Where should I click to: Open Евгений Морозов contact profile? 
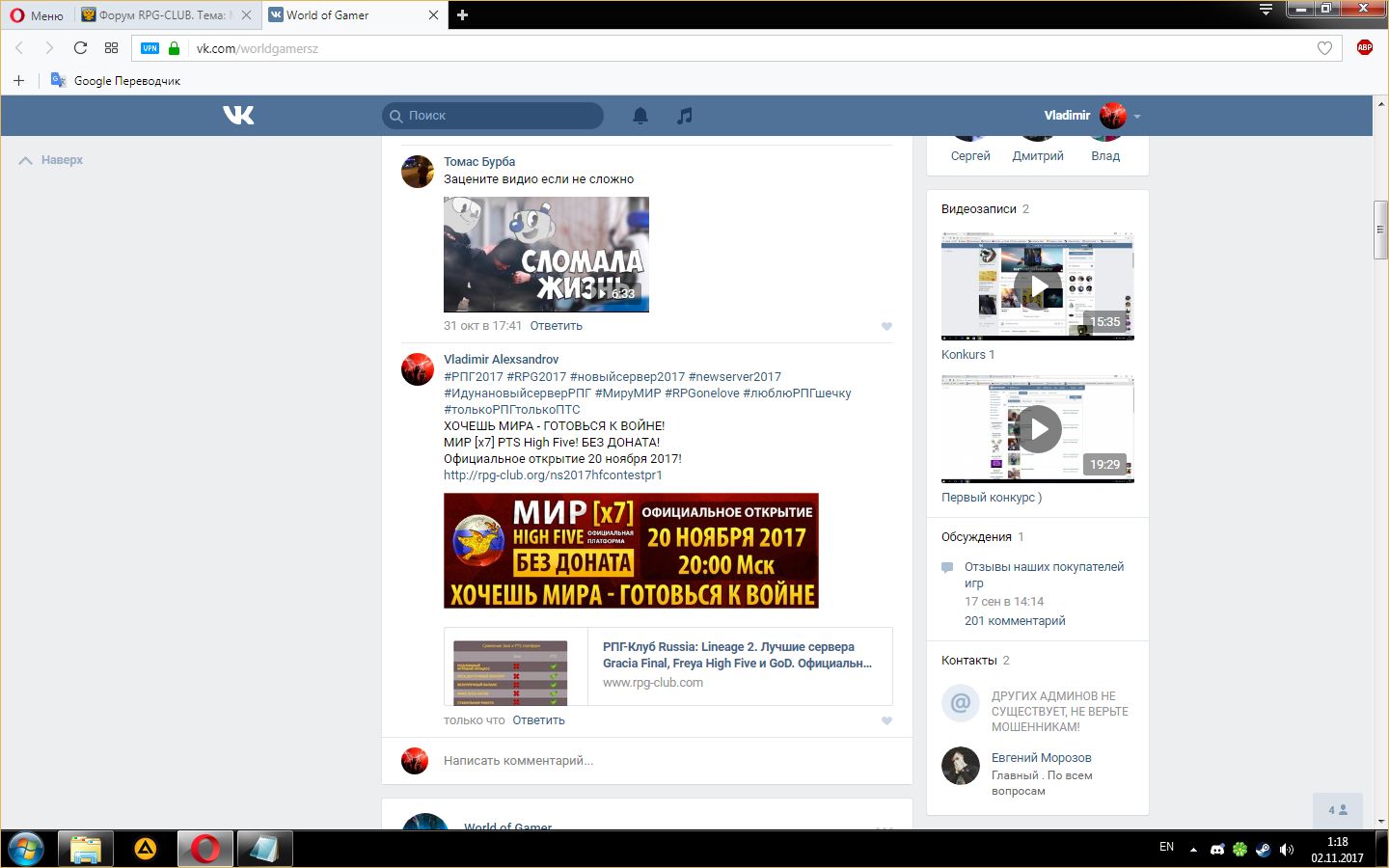[x=1042, y=758]
